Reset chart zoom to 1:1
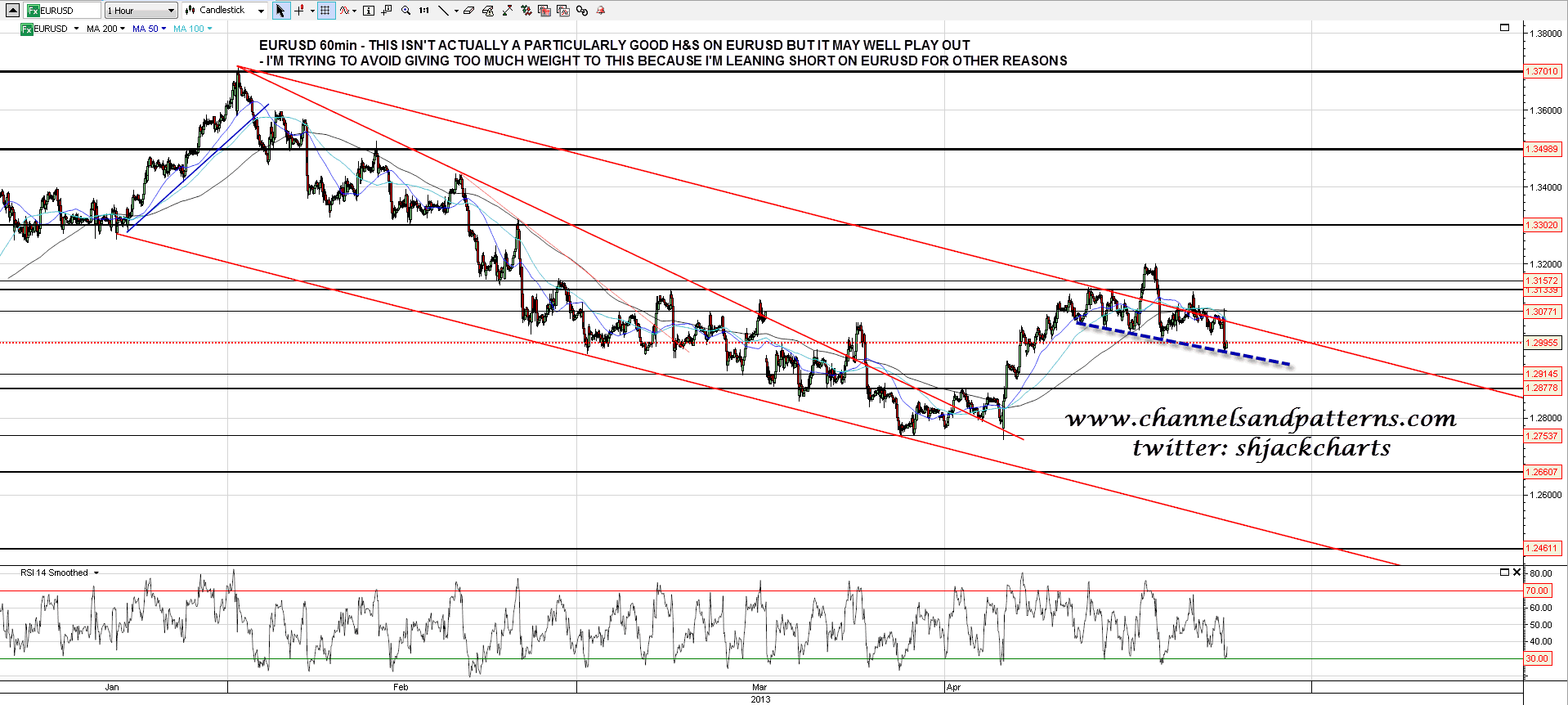Screen dimensions: 1568x705 [423, 11]
